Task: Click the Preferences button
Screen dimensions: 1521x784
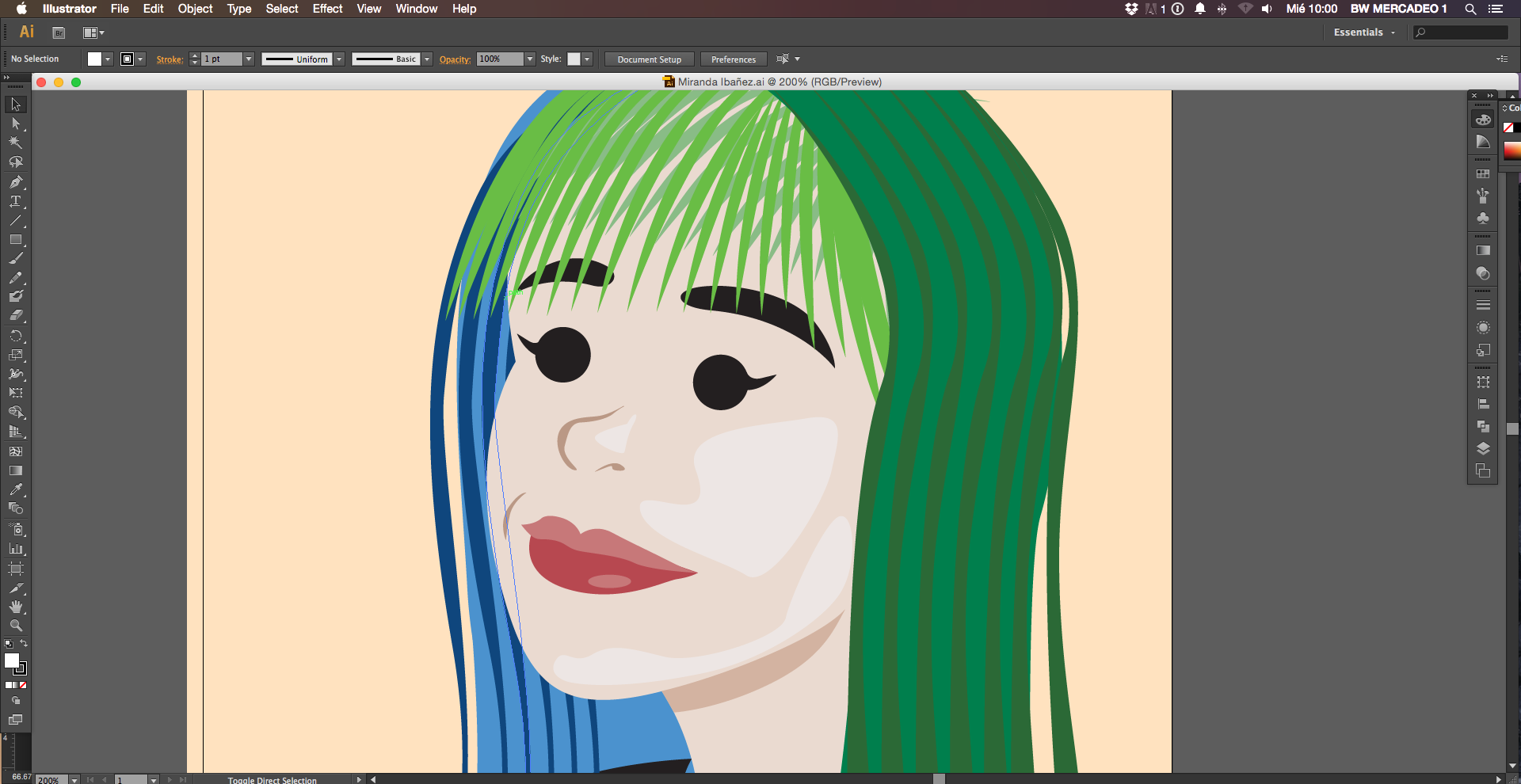Action: (x=733, y=59)
